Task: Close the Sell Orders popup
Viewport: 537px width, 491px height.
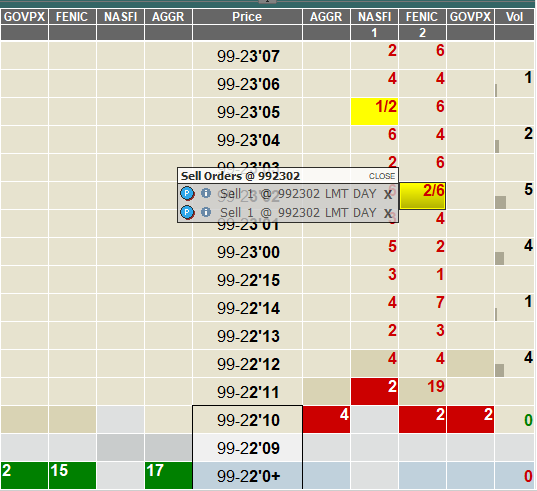Action: coord(382,176)
